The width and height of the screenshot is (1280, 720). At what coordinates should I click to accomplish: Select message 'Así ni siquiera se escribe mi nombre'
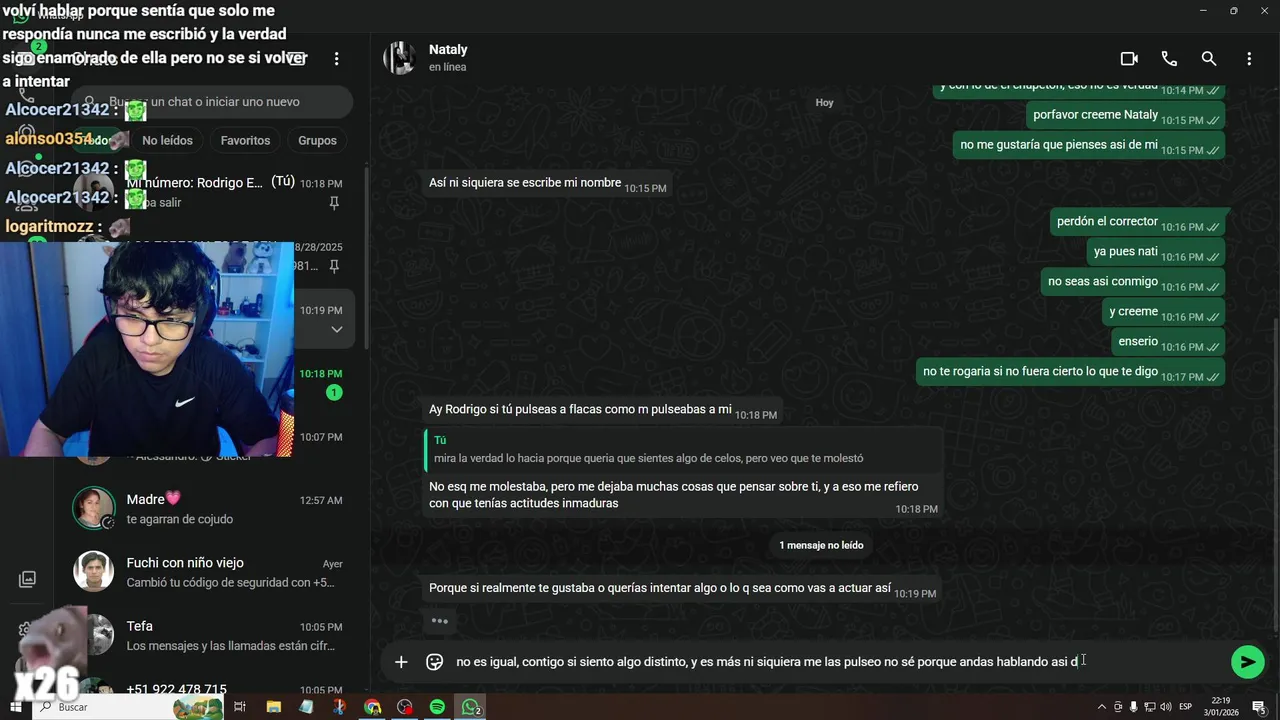[546, 184]
